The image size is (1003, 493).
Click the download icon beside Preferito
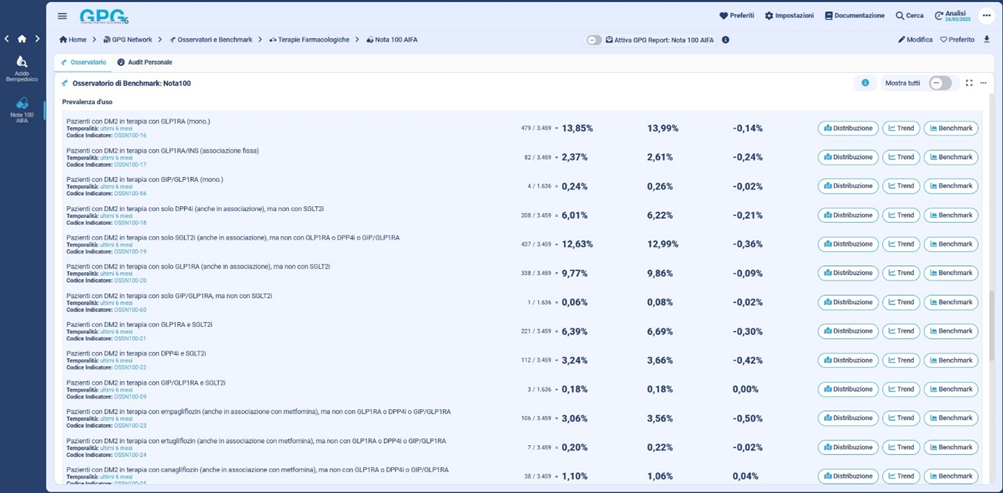tap(987, 40)
